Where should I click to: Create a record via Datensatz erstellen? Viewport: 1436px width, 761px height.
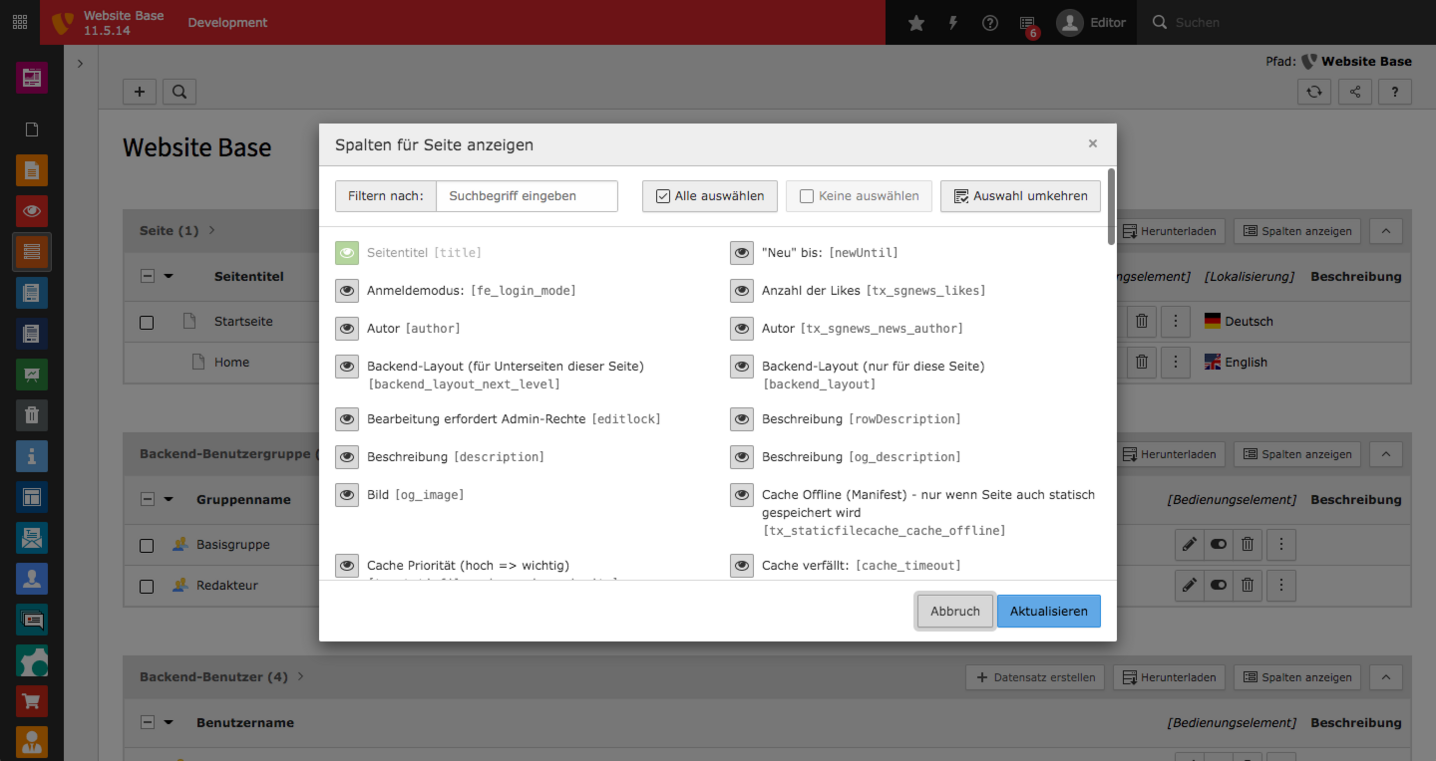[1037, 677]
